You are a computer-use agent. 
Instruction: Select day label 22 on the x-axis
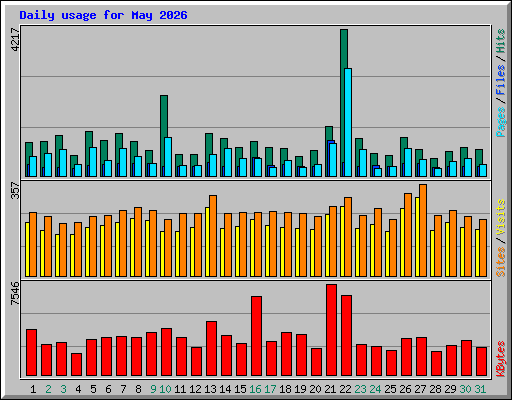tap(345, 389)
